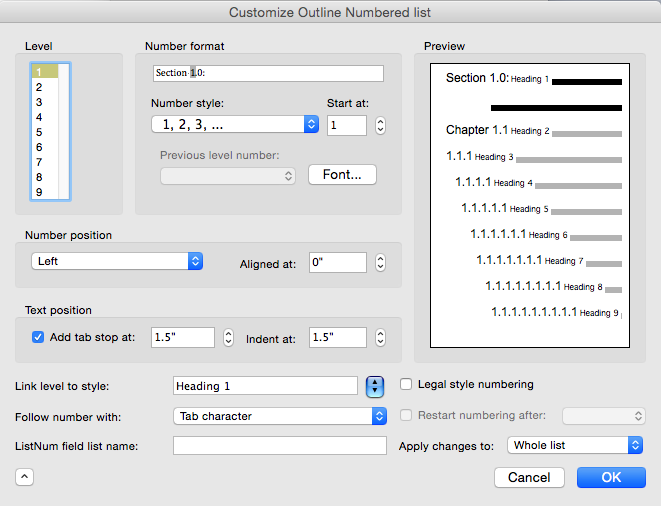Image resolution: width=661 pixels, height=506 pixels.
Task: Adjust the tab stop stepper
Action: 228,337
